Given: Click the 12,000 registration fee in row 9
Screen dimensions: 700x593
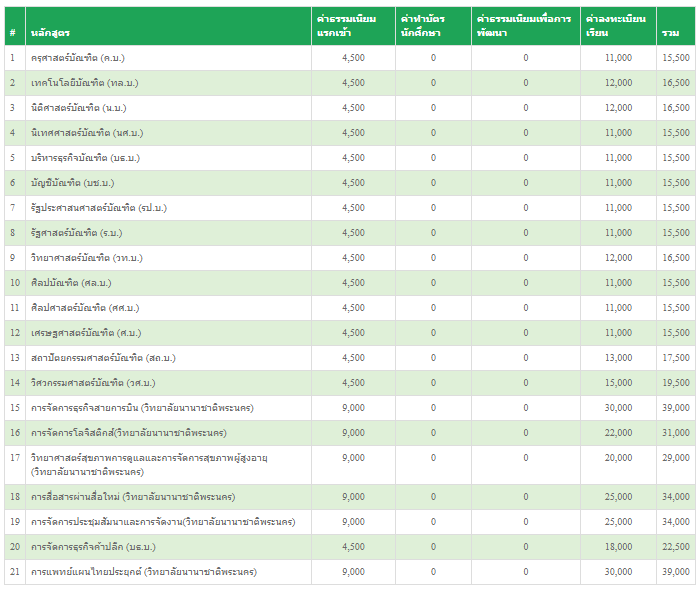Looking at the screenshot, I should click(x=618, y=258).
